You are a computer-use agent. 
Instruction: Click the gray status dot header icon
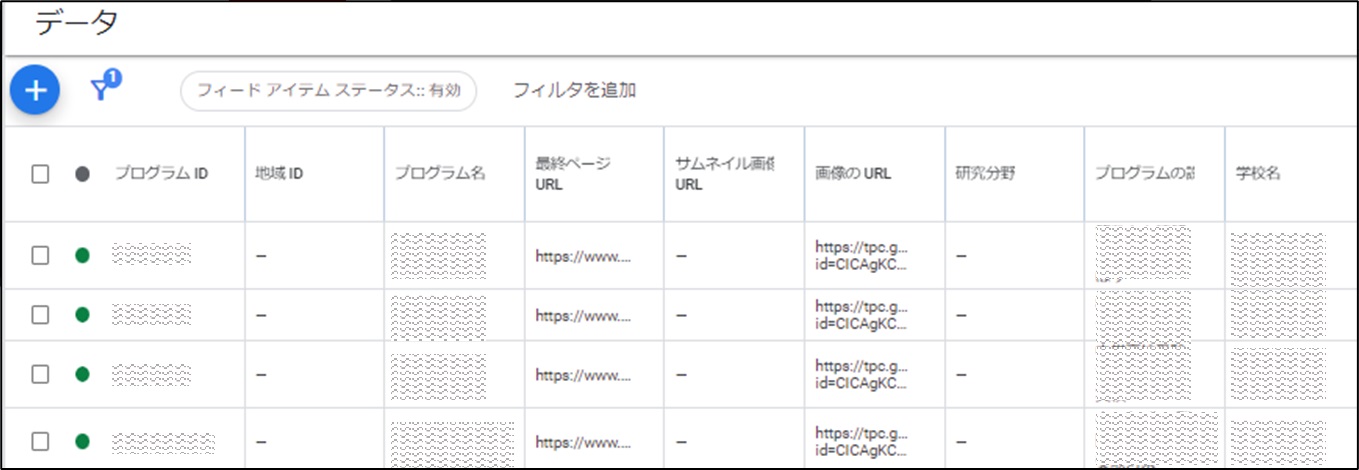[x=82, y=174]
